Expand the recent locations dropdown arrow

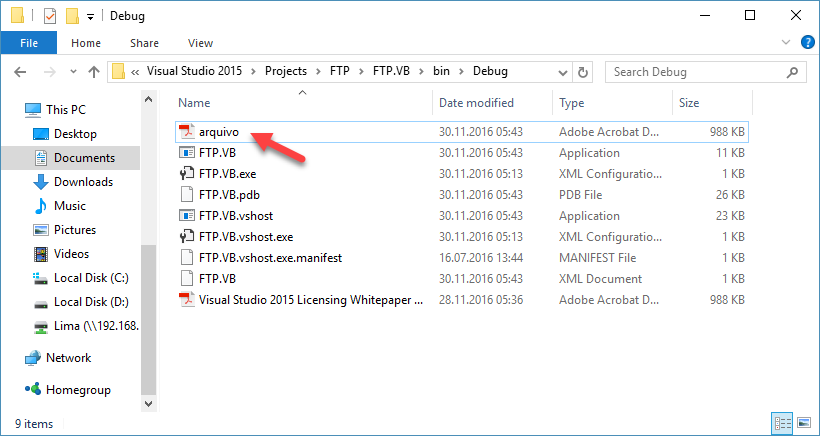[73, 72]
